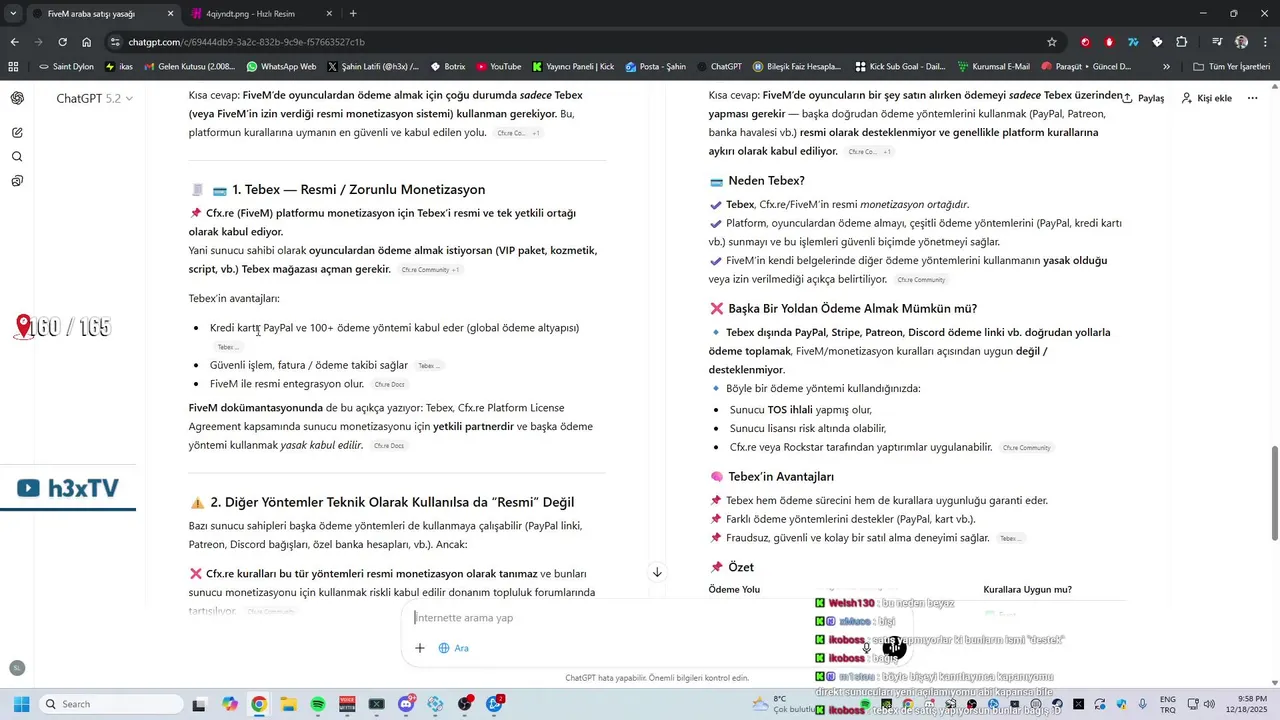Open Windows Start menu
1280x720 pixels.
click(x=21, y=704)
